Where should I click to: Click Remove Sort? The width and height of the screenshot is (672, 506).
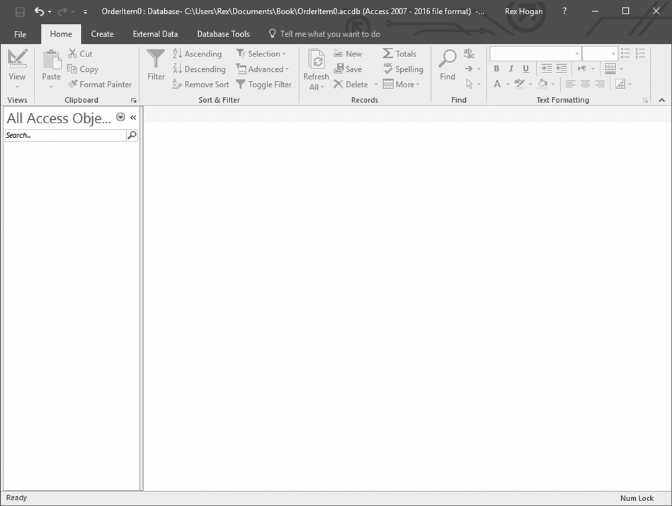pos(201,84)
